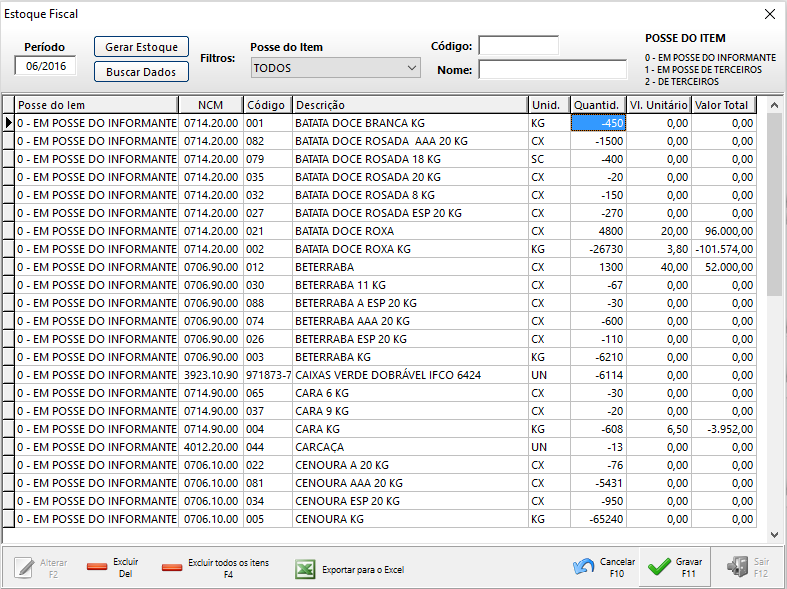Open the Posse do Item TODOS dropdown
Viewport: 787px width, 589px height.
335,68
